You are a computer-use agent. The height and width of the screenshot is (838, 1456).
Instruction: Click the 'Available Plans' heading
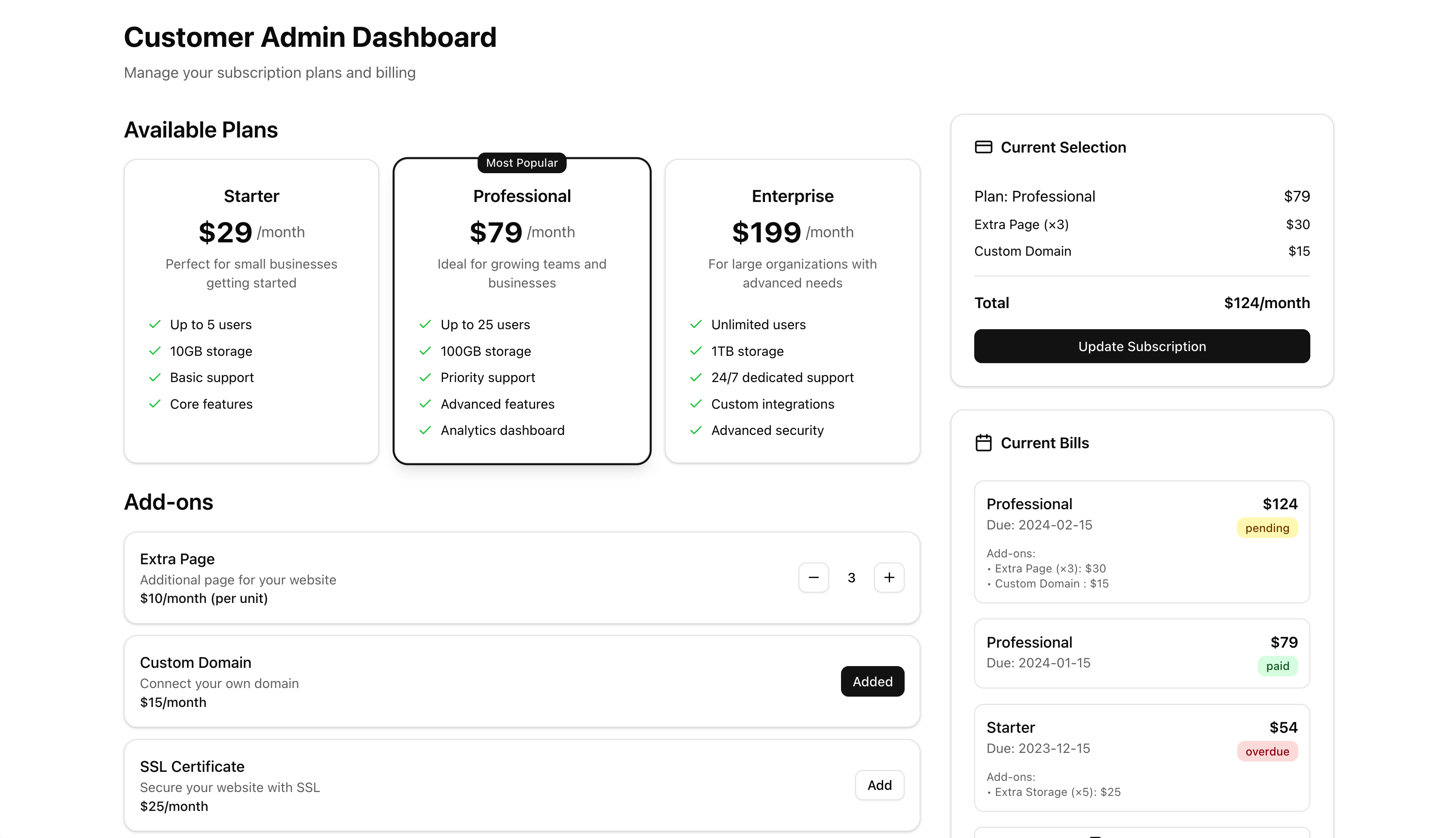pyautogui.click(x=200, y=130)
